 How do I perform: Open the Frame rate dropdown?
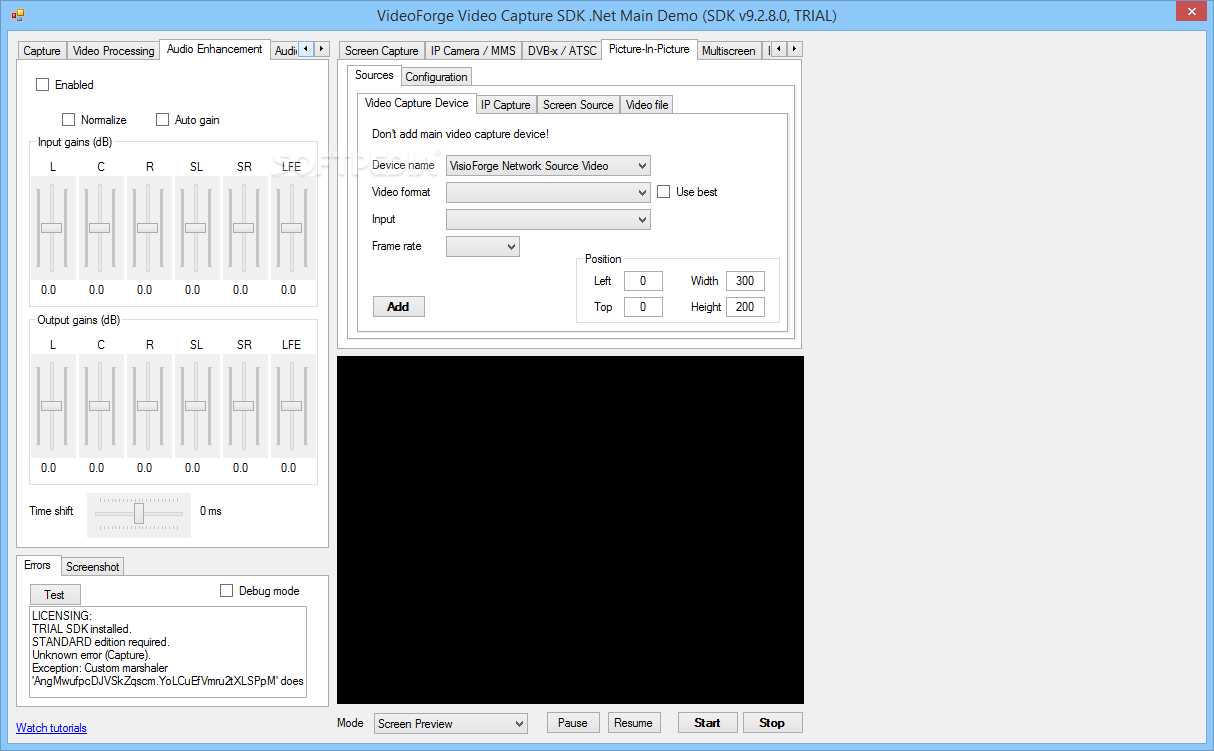pos(483,246)
